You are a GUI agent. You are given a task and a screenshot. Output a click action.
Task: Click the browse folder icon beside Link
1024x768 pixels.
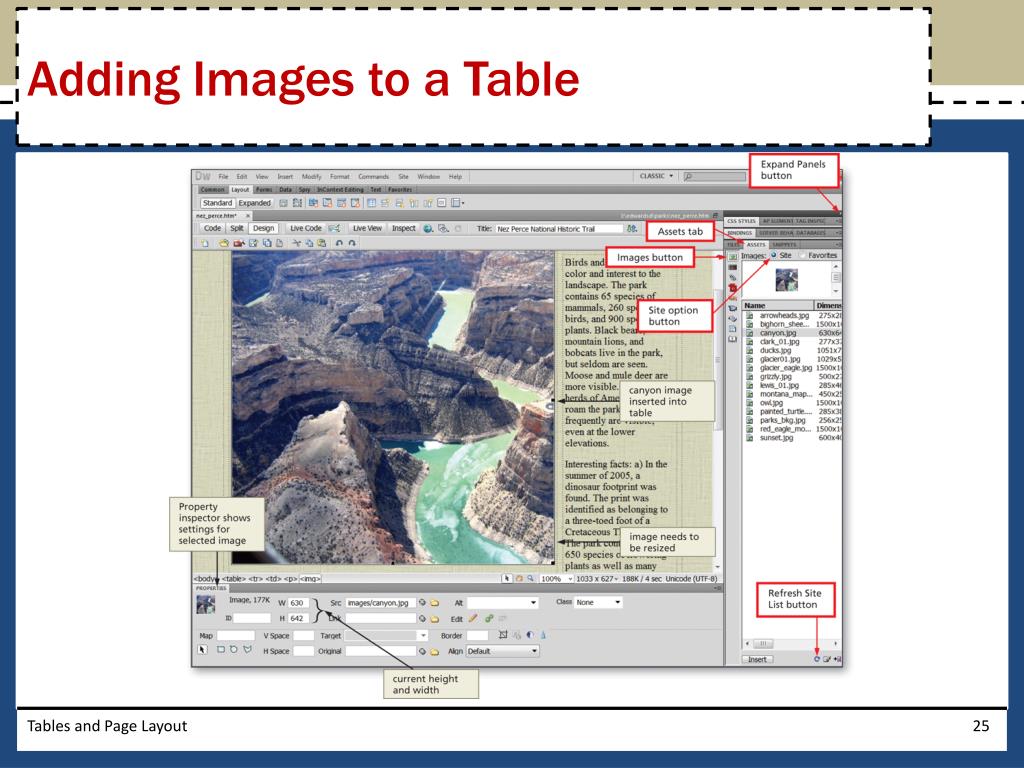click(435, 618)
